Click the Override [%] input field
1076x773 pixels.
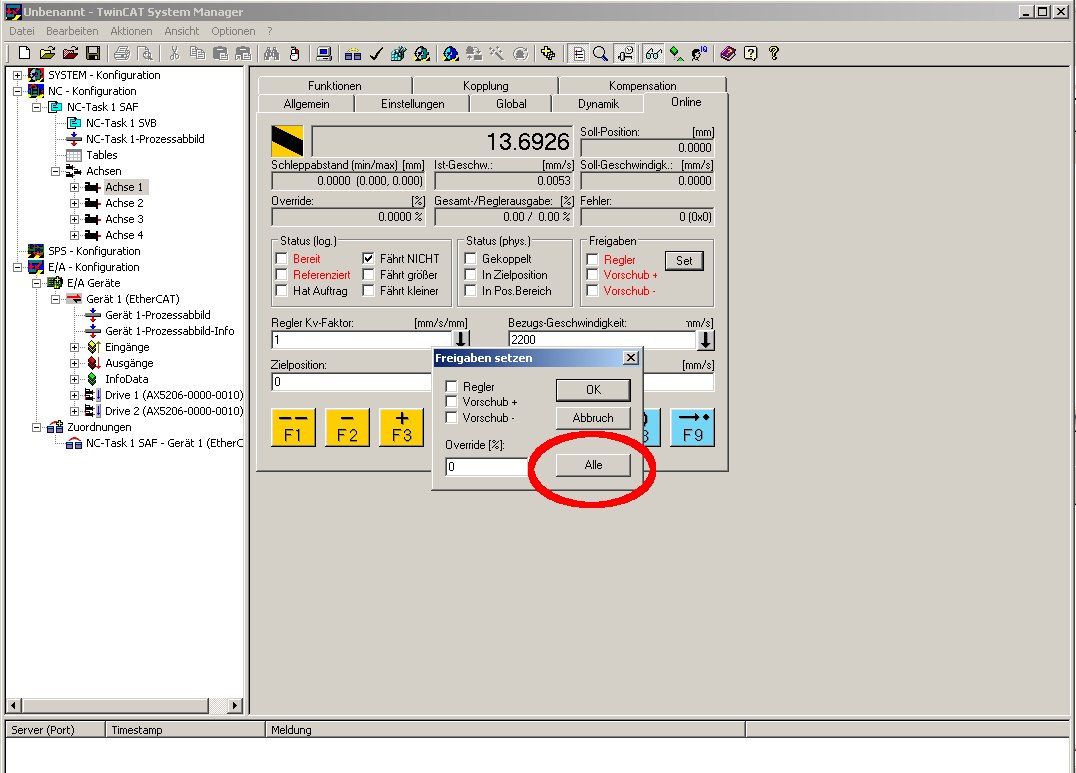pyautogui.click(x=486, y=467)
